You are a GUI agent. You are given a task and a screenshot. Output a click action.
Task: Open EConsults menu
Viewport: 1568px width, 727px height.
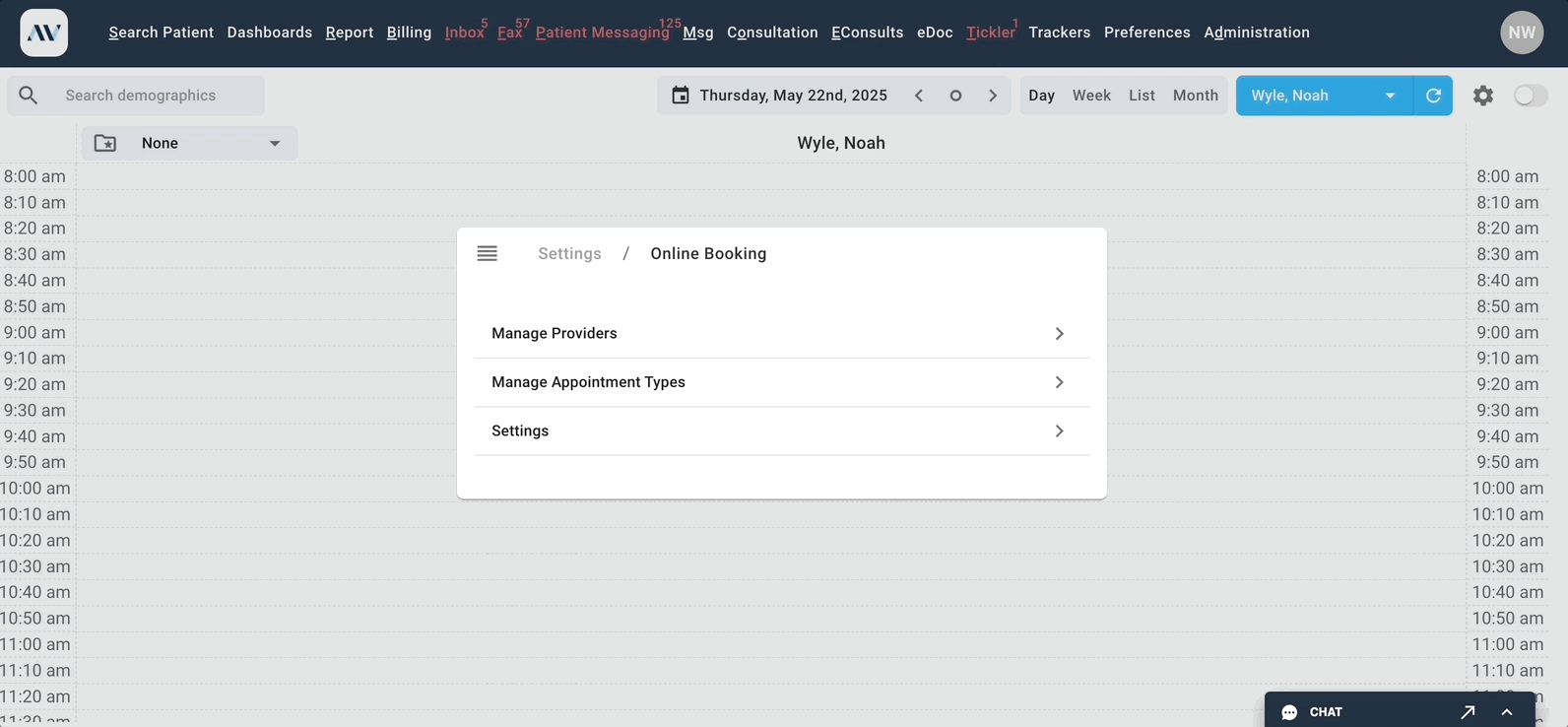click(867, 33)
